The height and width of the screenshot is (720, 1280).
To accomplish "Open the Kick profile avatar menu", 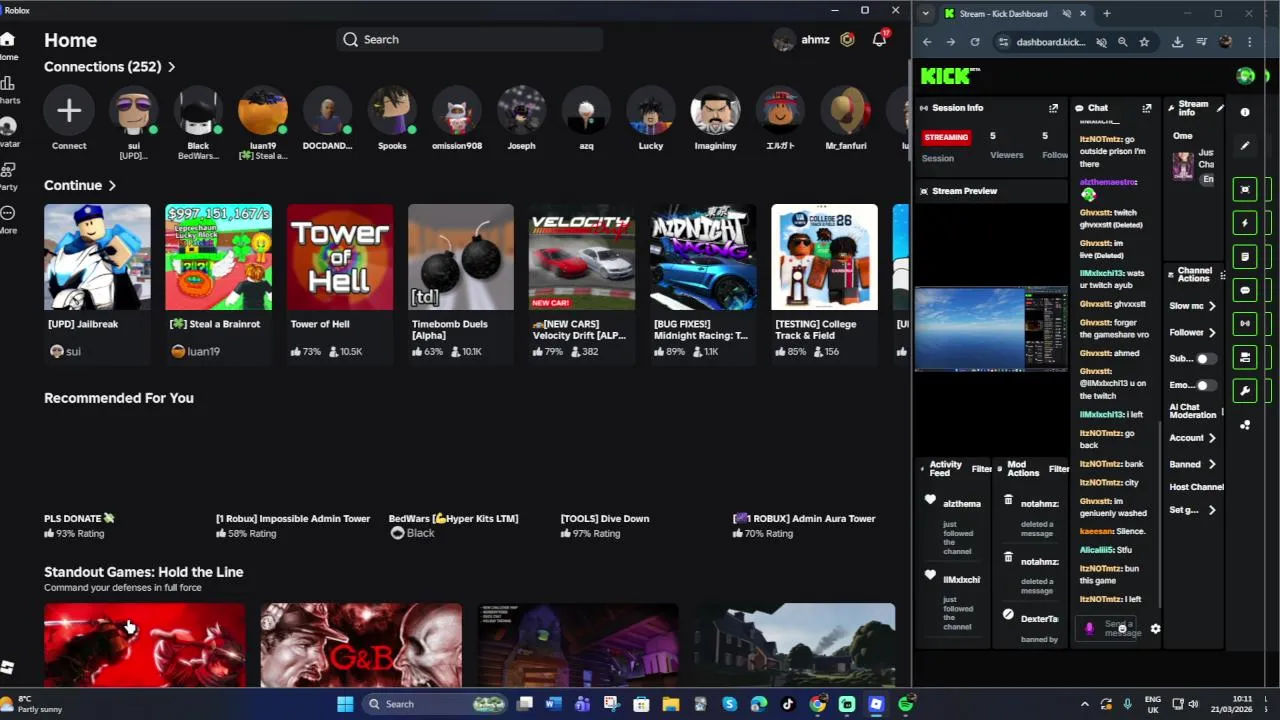I will [x=1245, y=76].
